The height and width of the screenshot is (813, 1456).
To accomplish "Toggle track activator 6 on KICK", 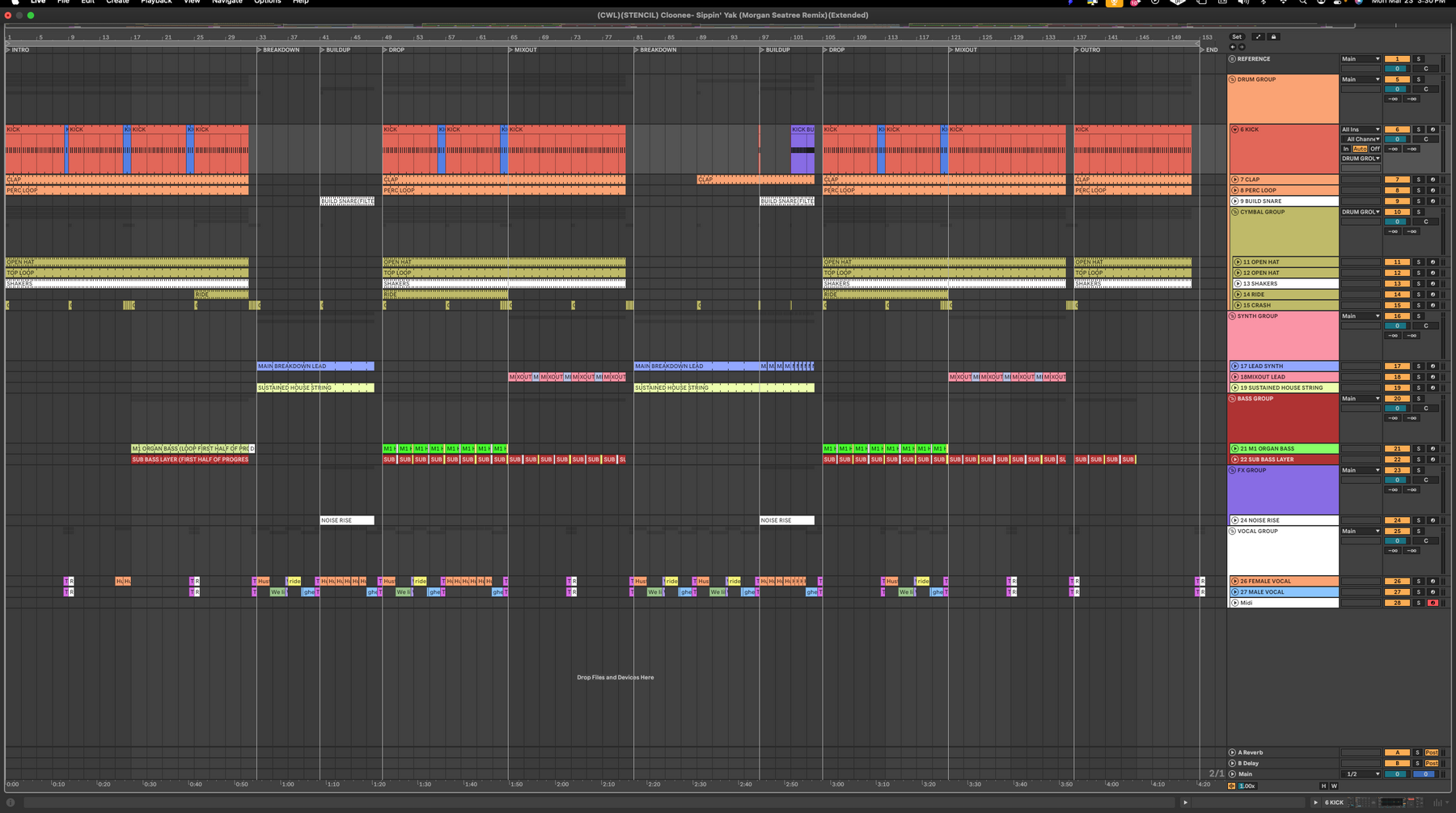I will click(1397, 129).
